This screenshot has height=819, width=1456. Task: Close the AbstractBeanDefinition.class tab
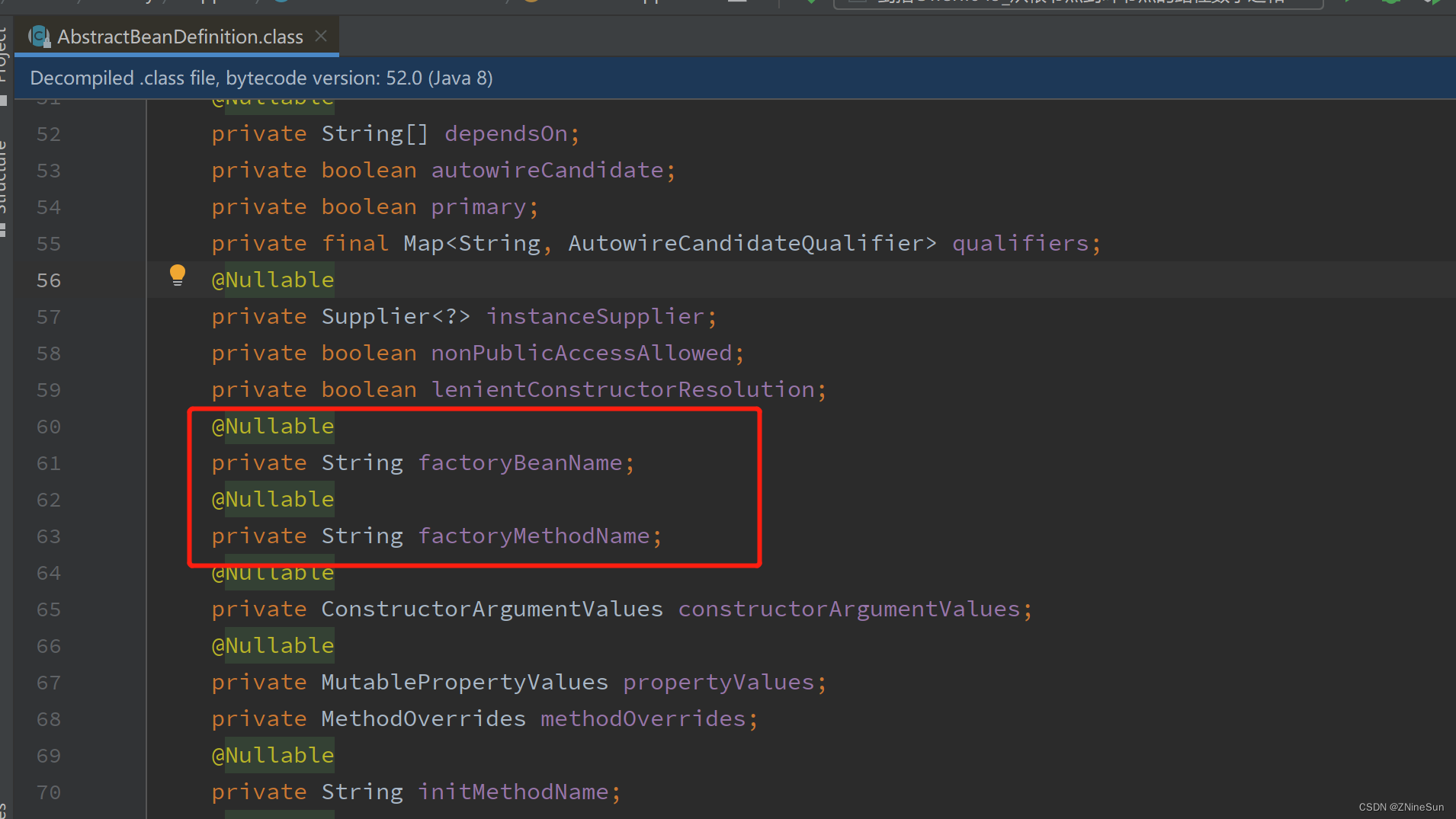pyautogui.click(x=321, y=36)
